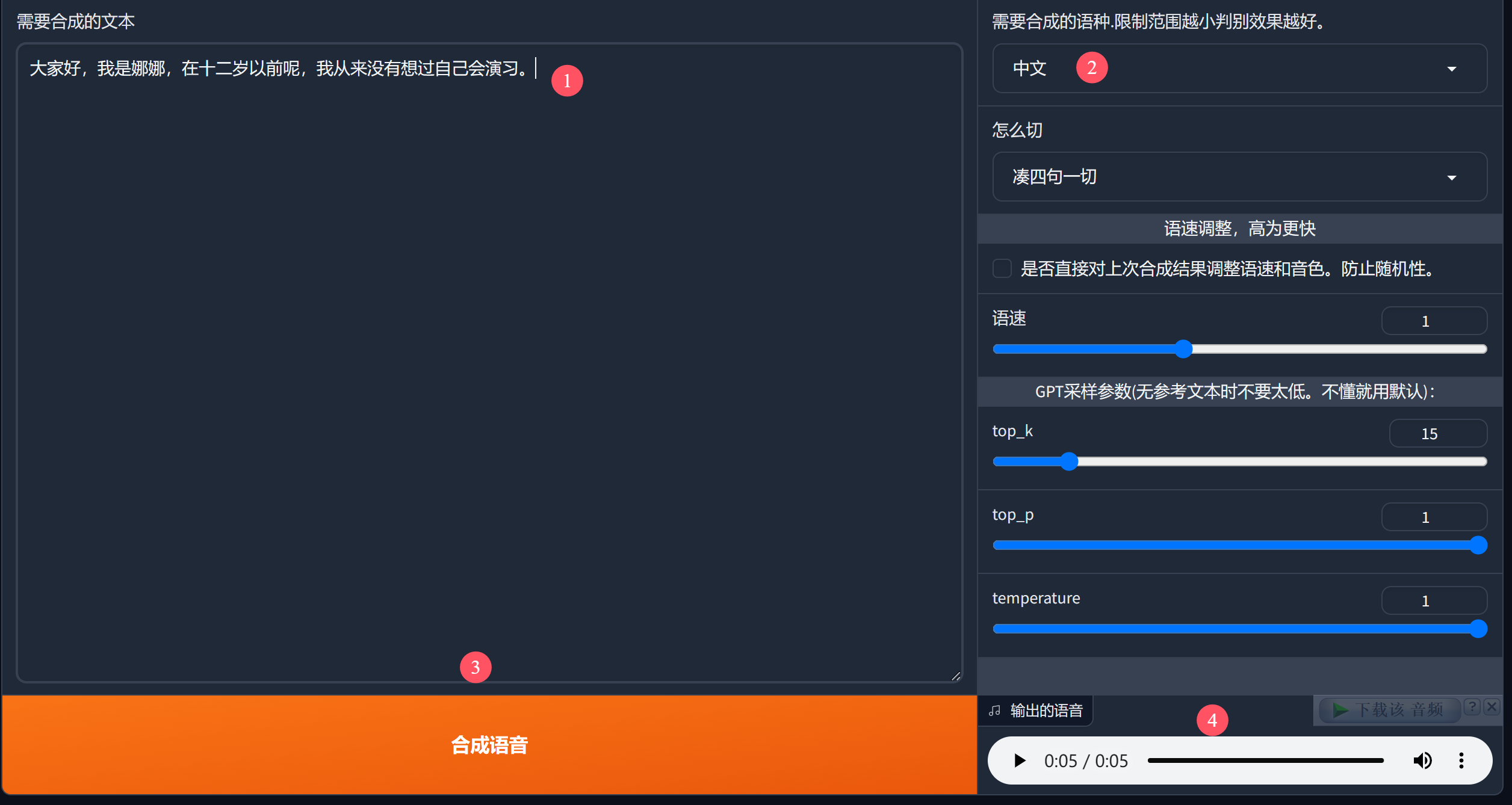Open the question mark help icon on download bar
This screenshot has width=1512, height=805.
(1472, 707)
